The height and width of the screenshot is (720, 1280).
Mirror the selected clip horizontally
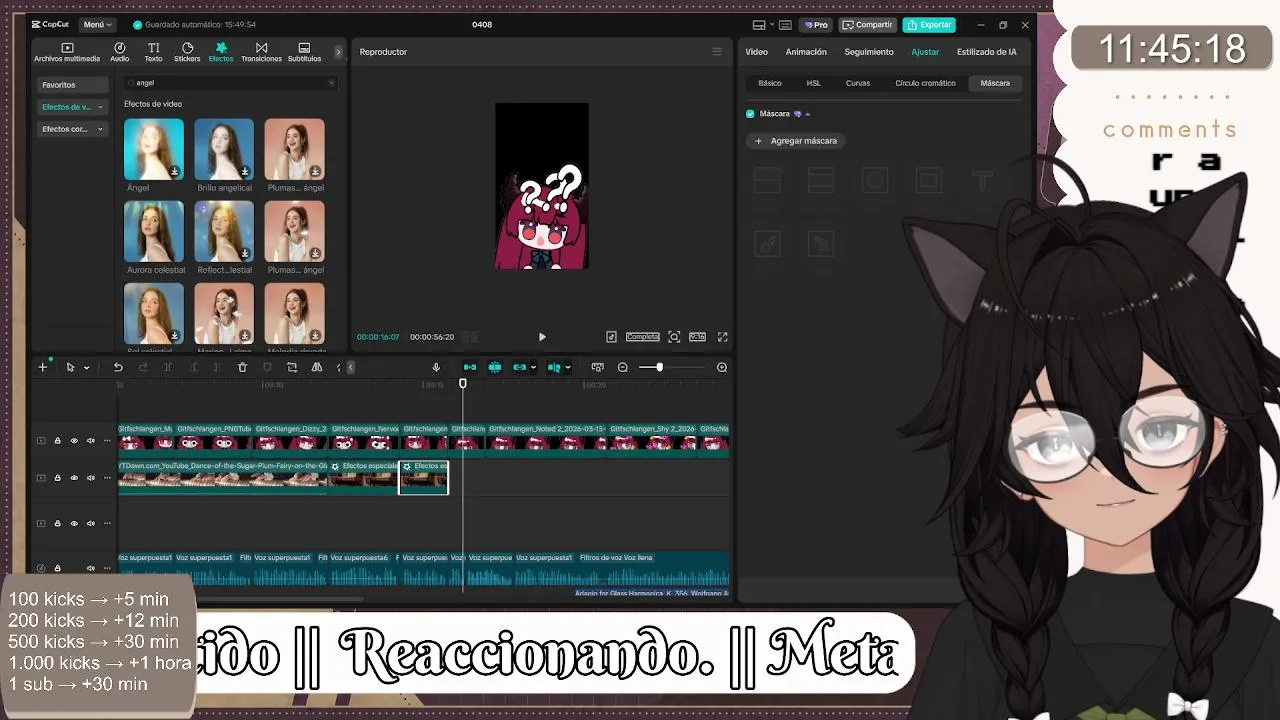click(317, 367)
